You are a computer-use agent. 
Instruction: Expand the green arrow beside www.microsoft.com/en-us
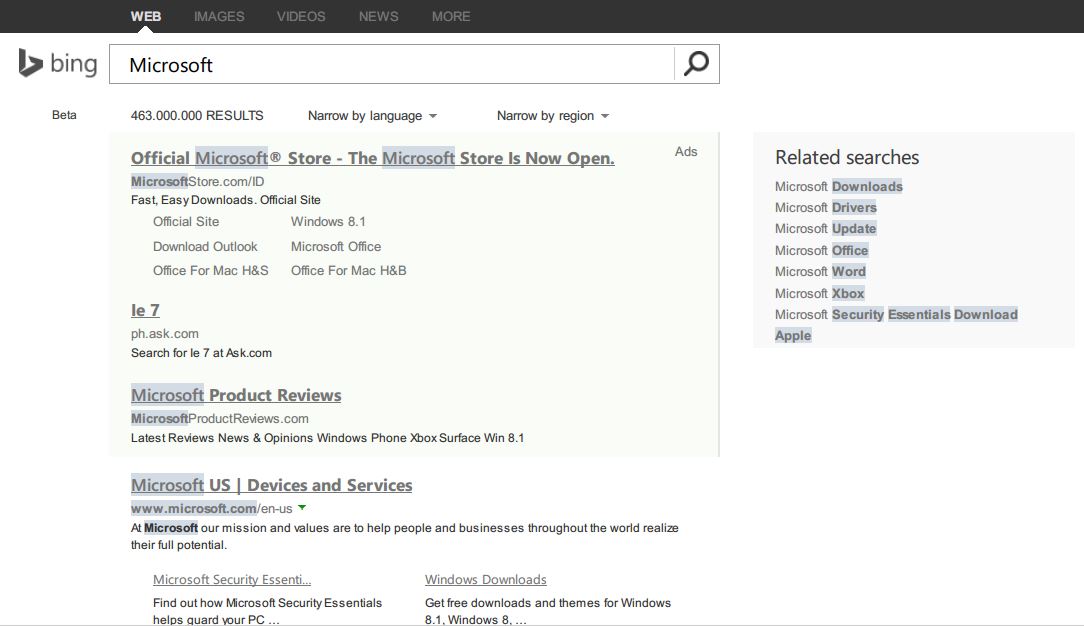pos(302,507)
